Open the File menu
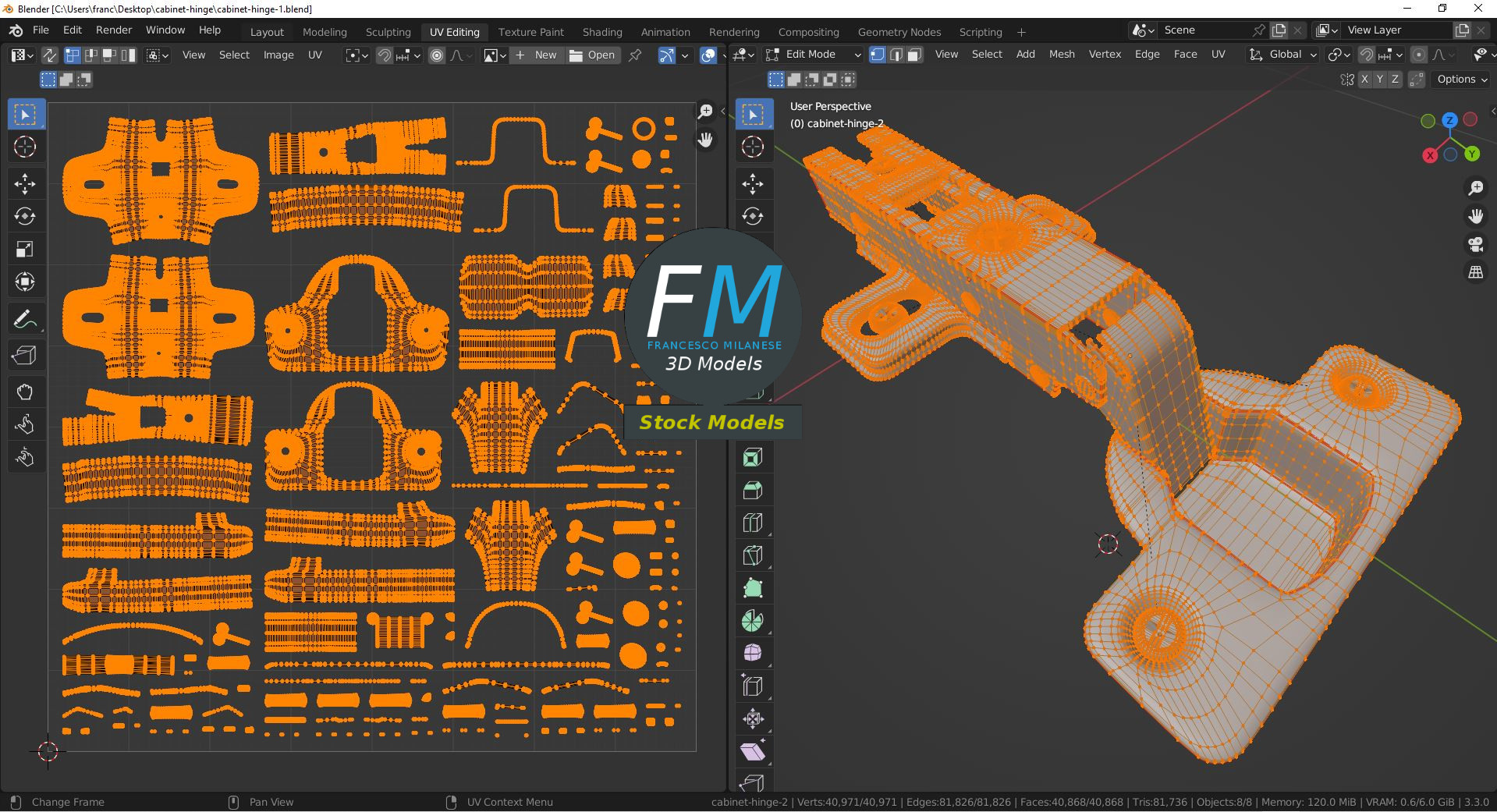Screen dimensions: 1497x812 click(x=41, y=30)
